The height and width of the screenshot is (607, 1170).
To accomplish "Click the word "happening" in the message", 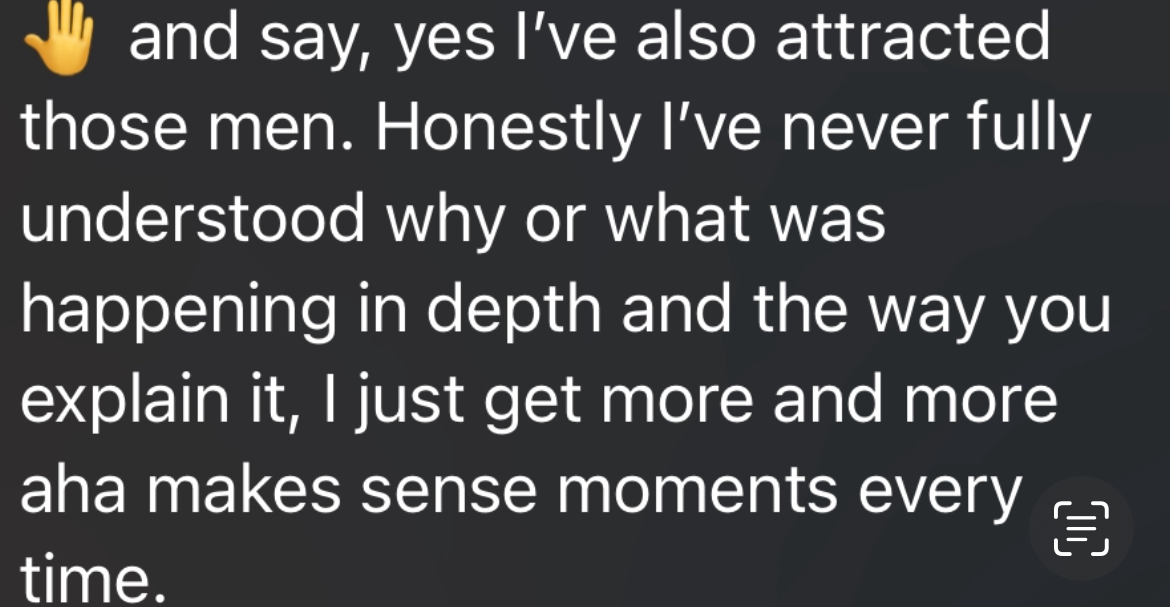I will click(178, 312).
